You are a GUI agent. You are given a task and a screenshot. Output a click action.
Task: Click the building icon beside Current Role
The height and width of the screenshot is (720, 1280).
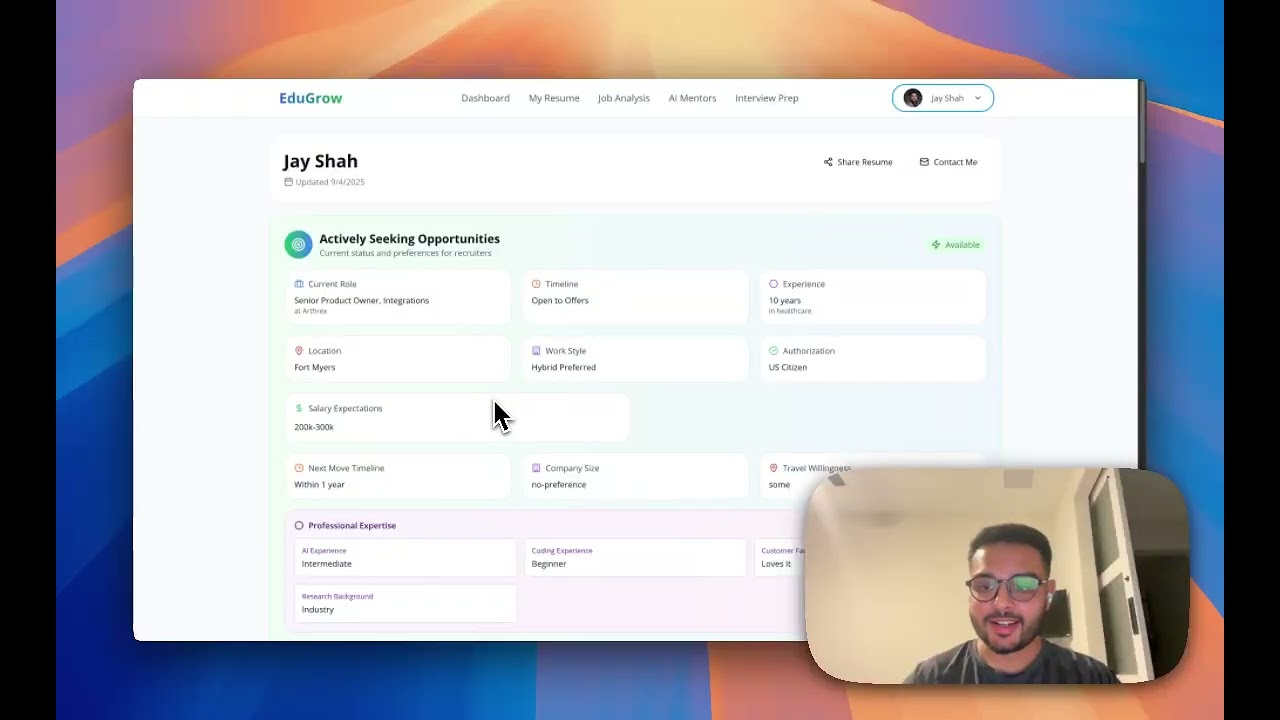(299, 284)
